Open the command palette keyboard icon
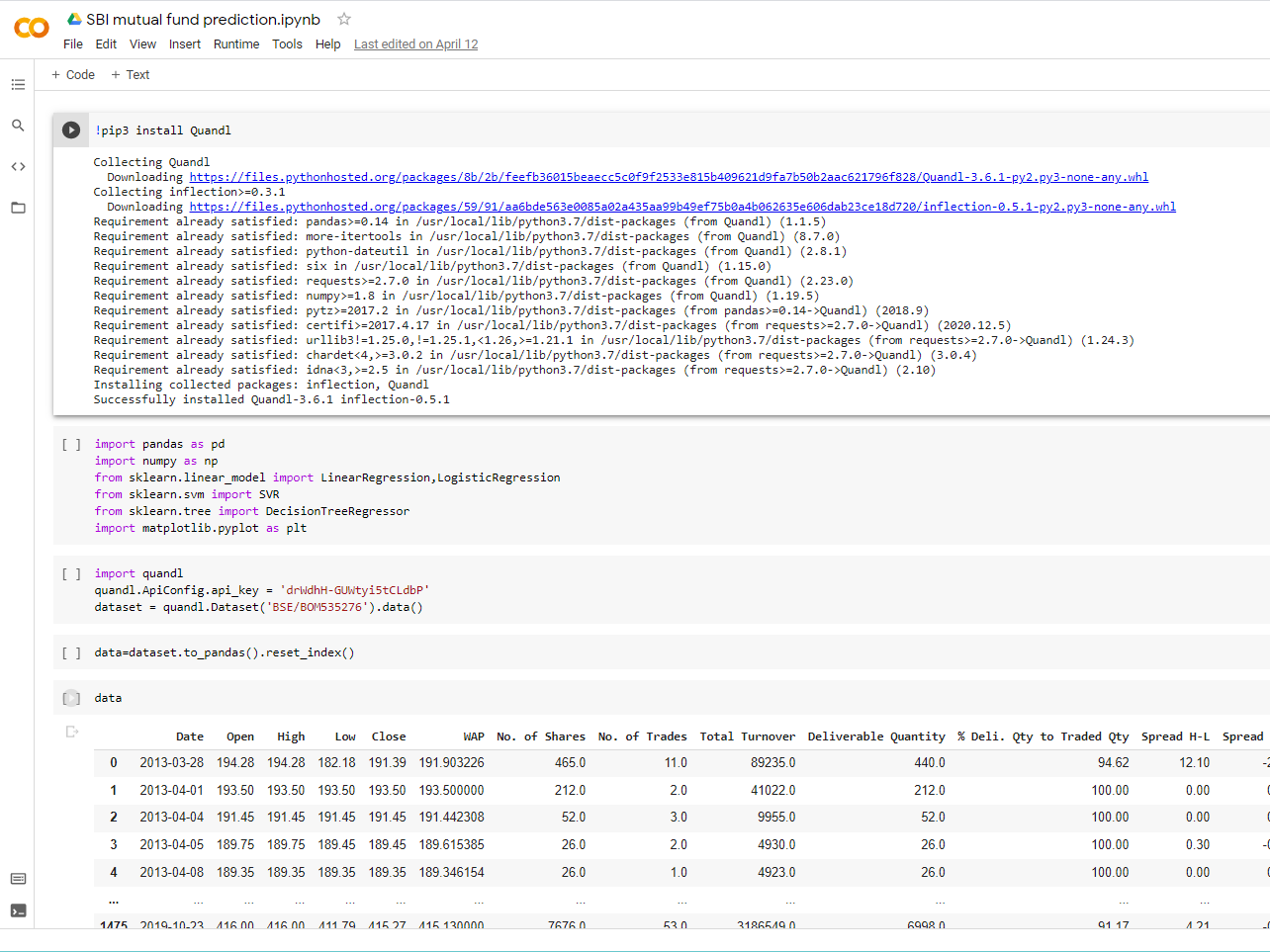The height and width of the screenshot is (952, 1270). pos(18,879)
